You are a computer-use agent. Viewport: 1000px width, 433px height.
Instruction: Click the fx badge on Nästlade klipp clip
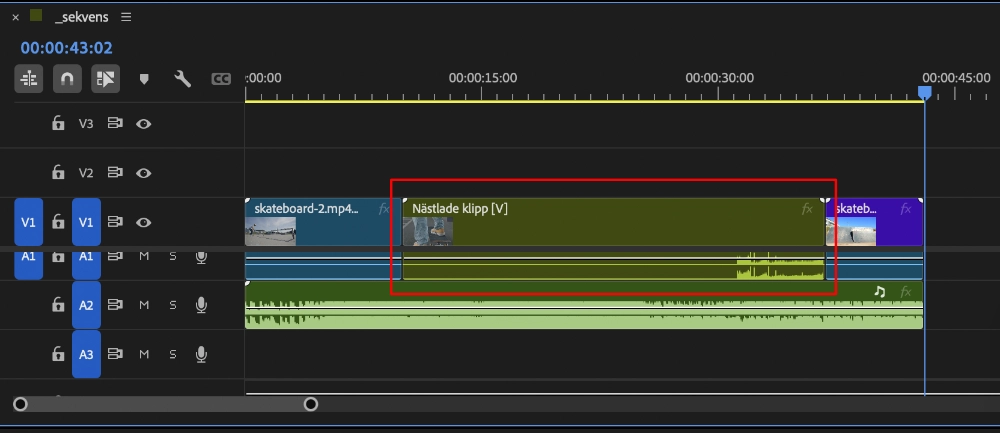point(807,209)
